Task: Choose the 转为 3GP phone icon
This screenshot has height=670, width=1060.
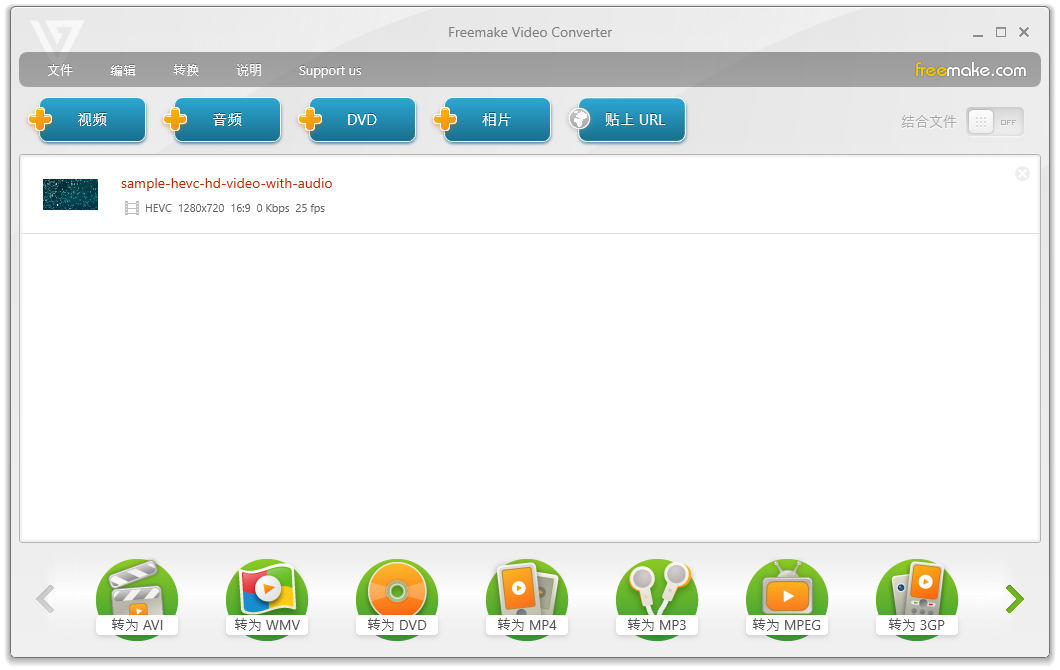Action: click(917, 598)
